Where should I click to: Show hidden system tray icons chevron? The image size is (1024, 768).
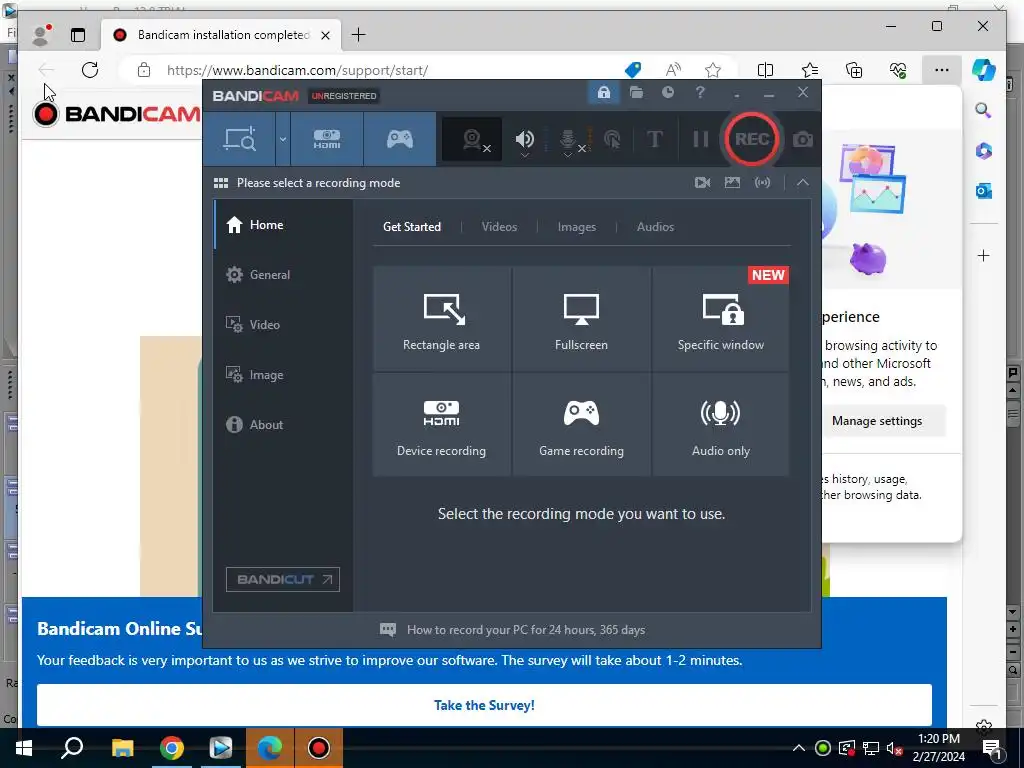799,748
